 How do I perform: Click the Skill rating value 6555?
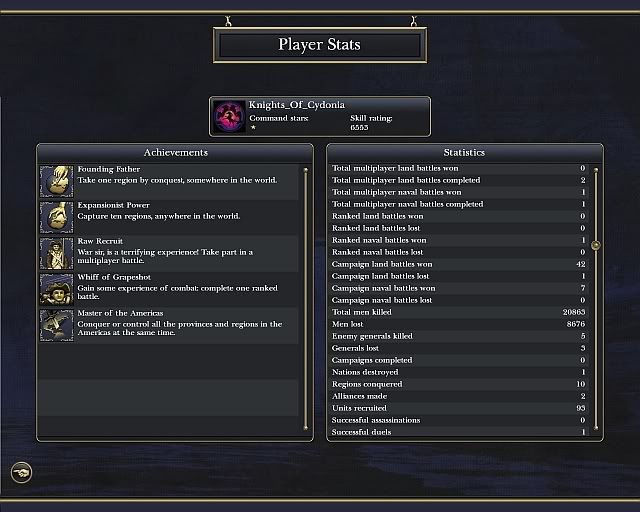[359, 129]
